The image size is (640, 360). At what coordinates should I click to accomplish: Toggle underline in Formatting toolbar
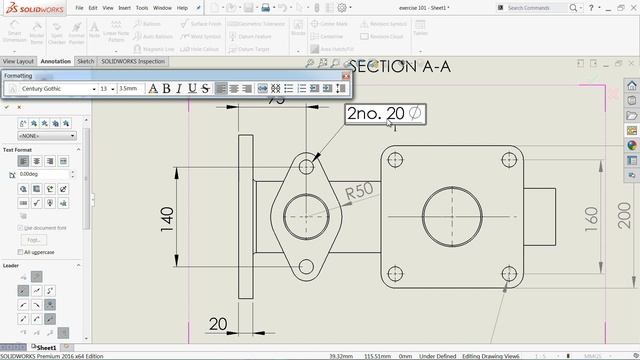pos(192,89)
